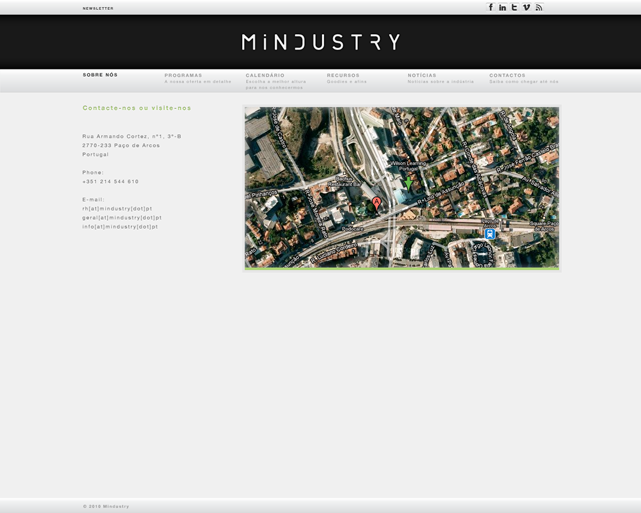The height and width of the screenshot is (513, 641).
Task: Open the RSS feed icon
Action: (539, 7)
